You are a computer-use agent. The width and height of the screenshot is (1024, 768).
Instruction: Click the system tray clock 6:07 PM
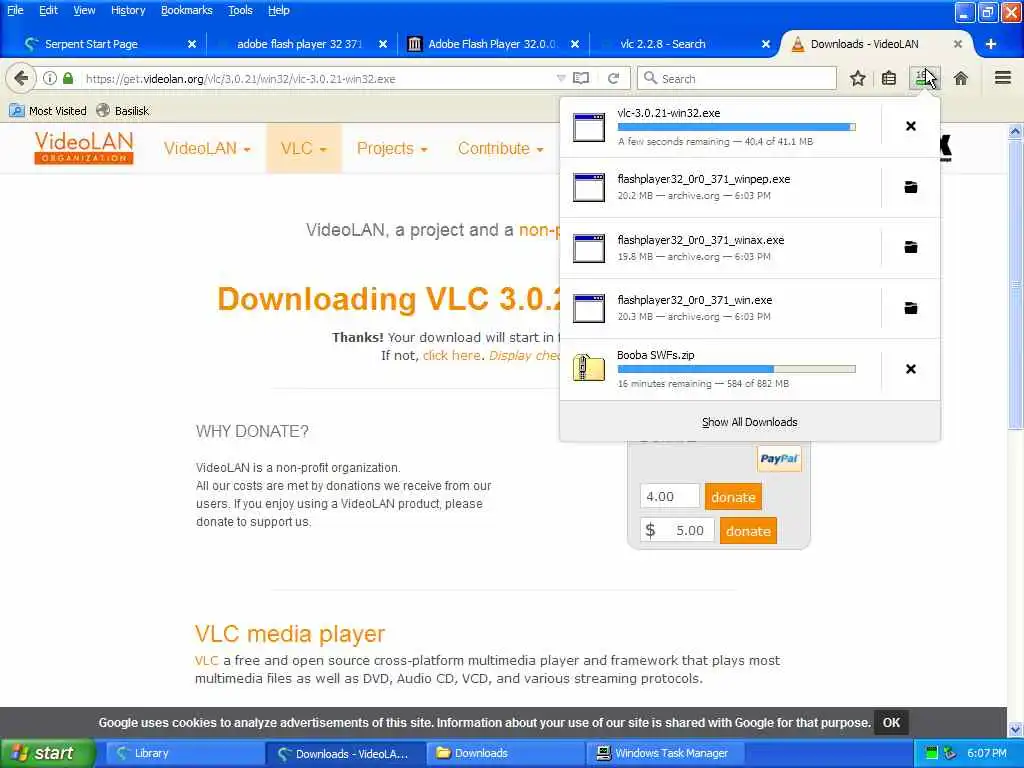987,753
